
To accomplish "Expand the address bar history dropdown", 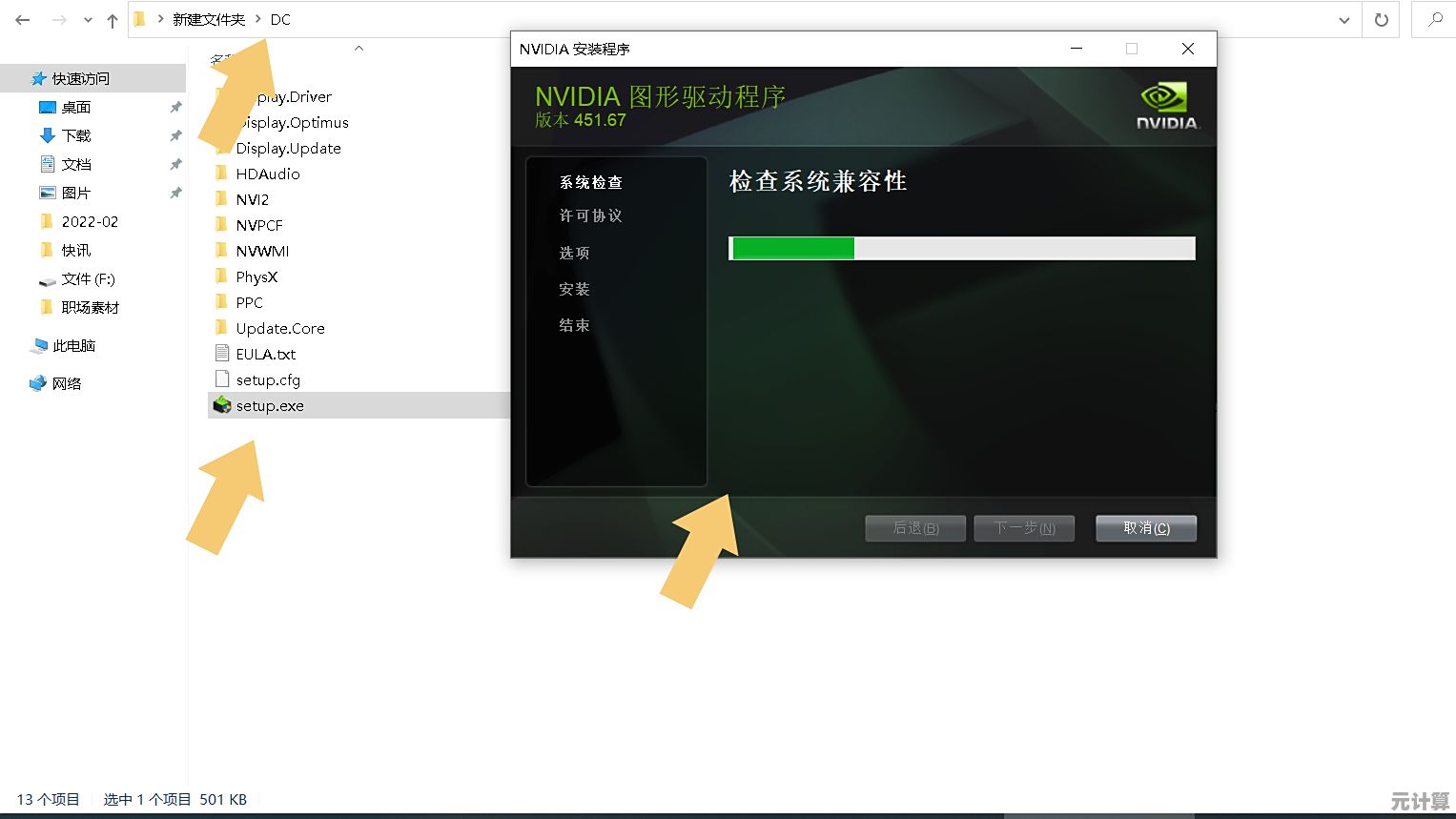I will [x=1343, y=20].
